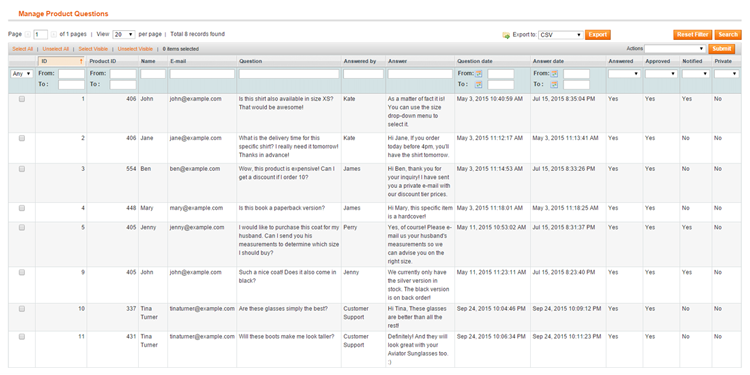Click the export file icon
Viewport: 750px width, 375px height.
506,35
